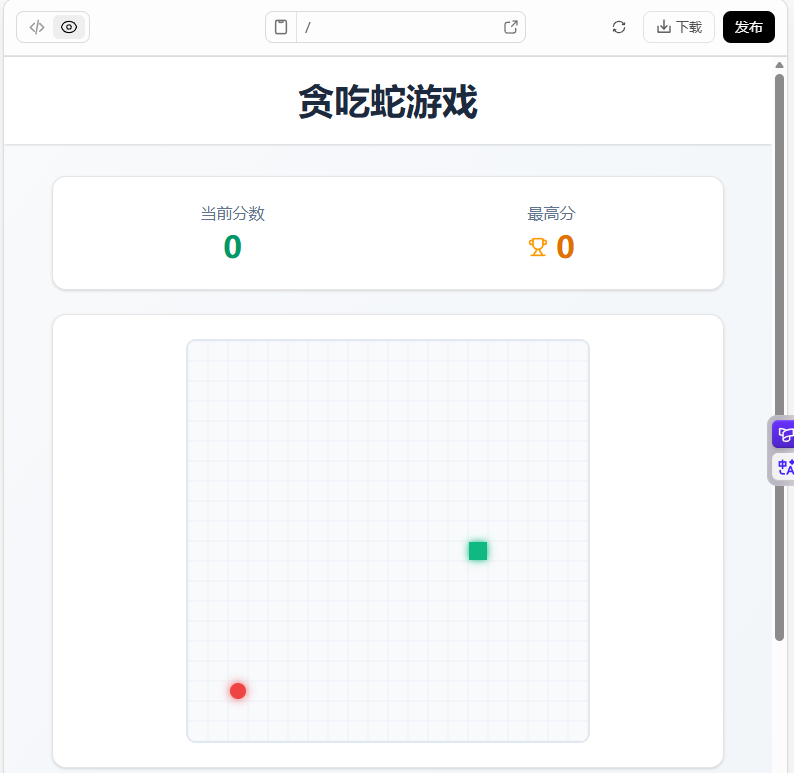Click the orange high score number
The width and height of the screenshot is (794, 773).
coord(565,247)
